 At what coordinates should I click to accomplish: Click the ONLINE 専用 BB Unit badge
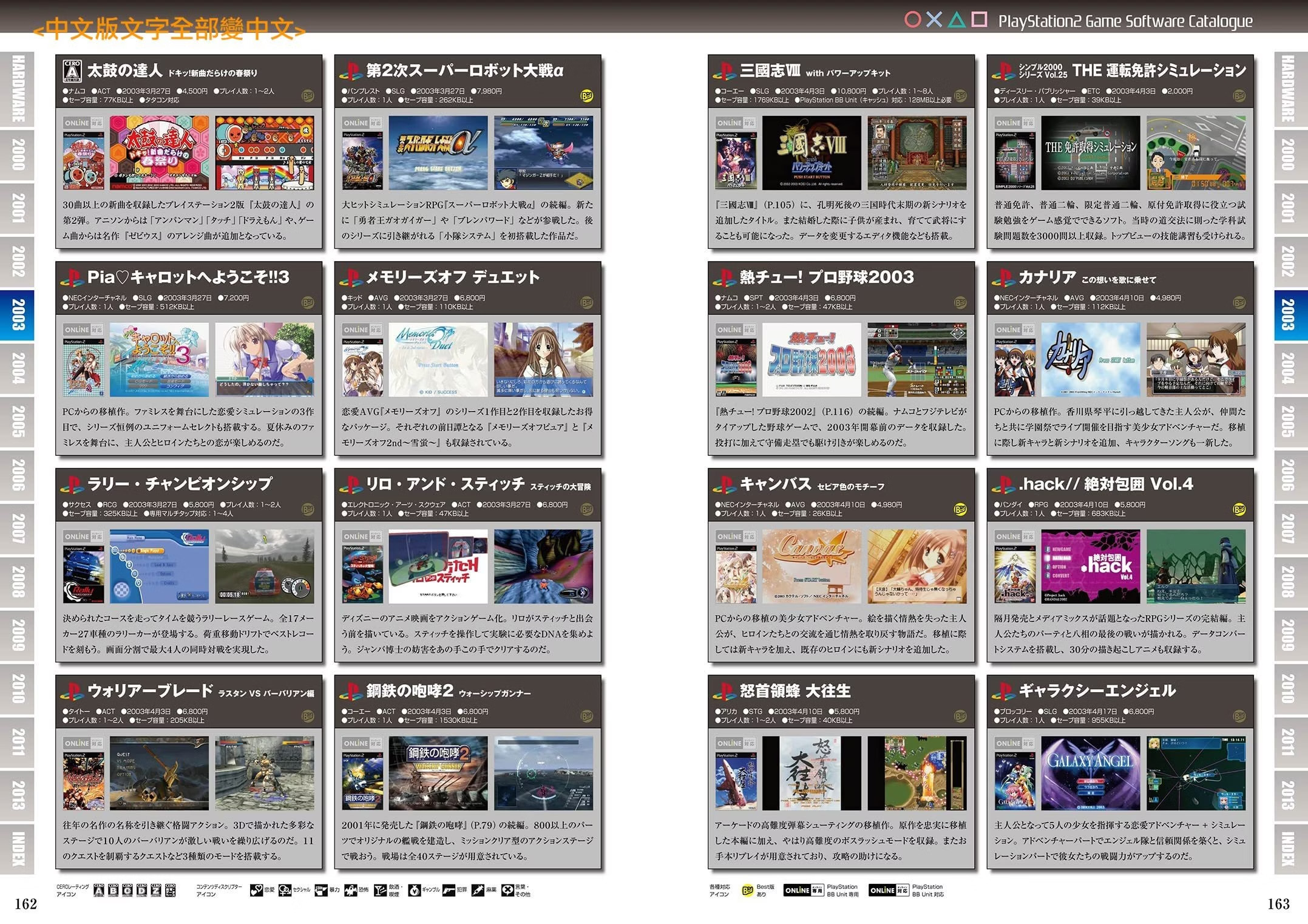click(x=804, y=890)
